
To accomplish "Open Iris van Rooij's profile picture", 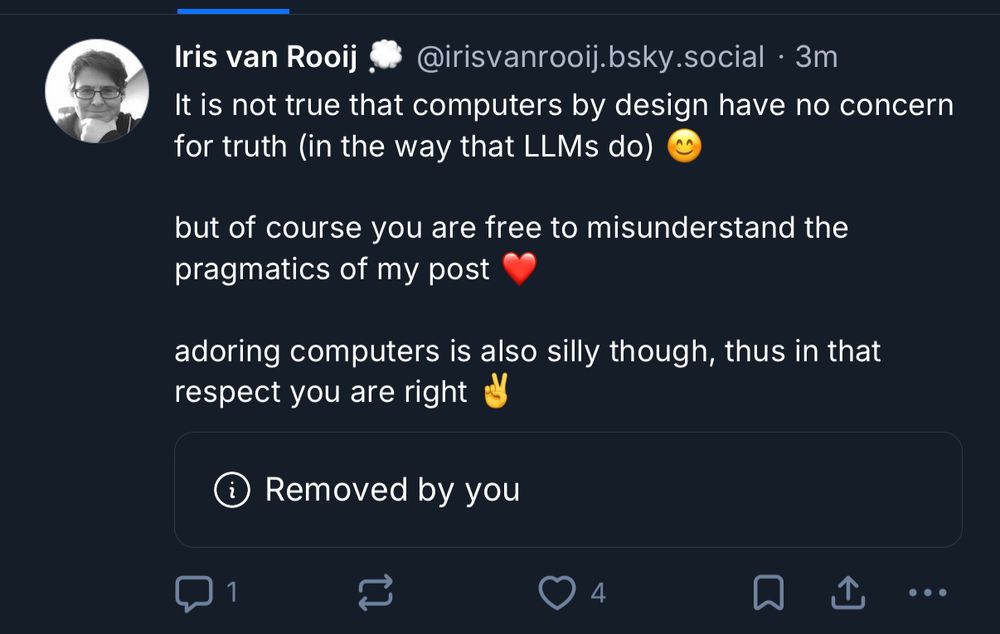I will click(97, 90).
